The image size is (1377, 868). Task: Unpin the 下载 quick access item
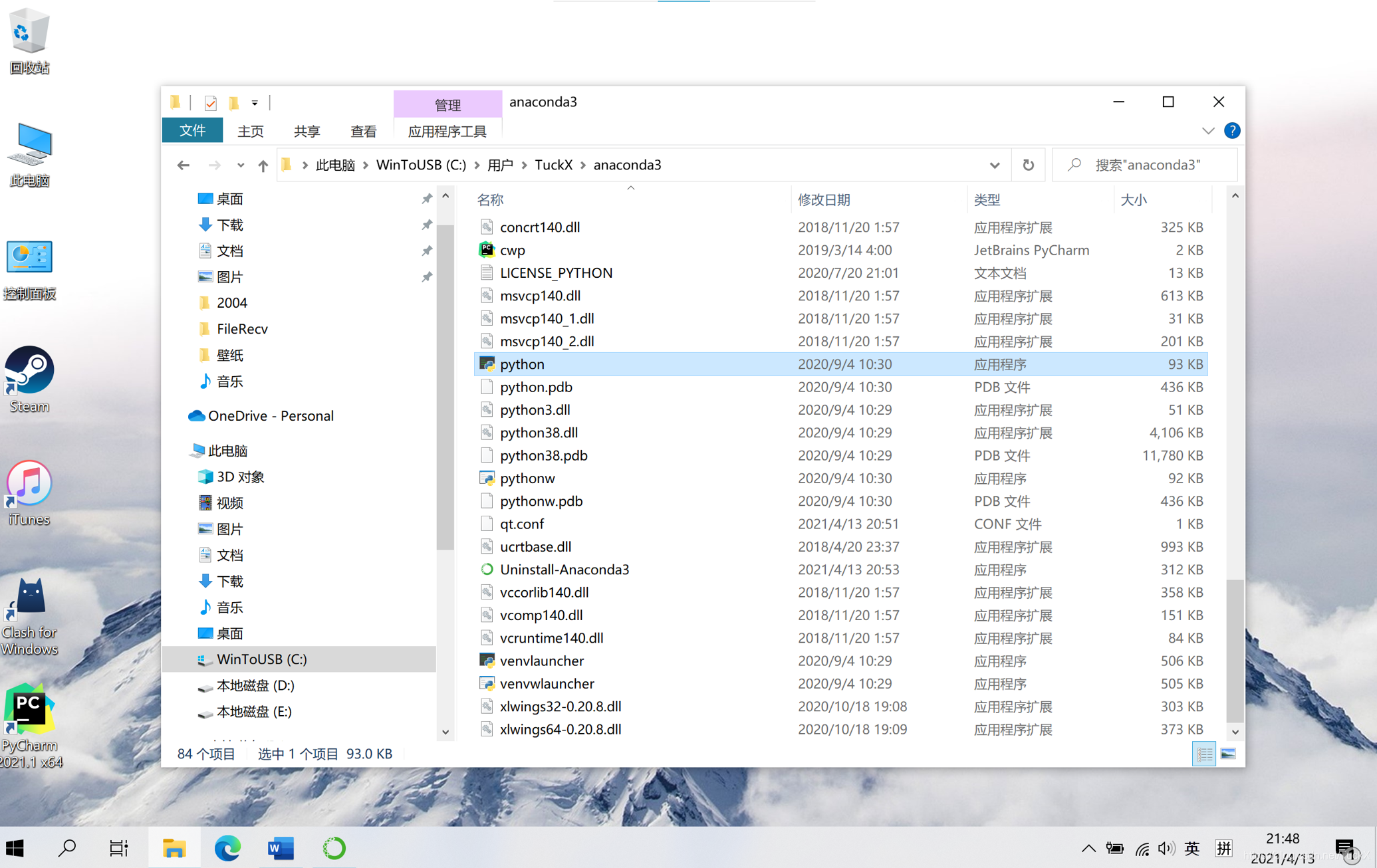[x=427, y=225]
